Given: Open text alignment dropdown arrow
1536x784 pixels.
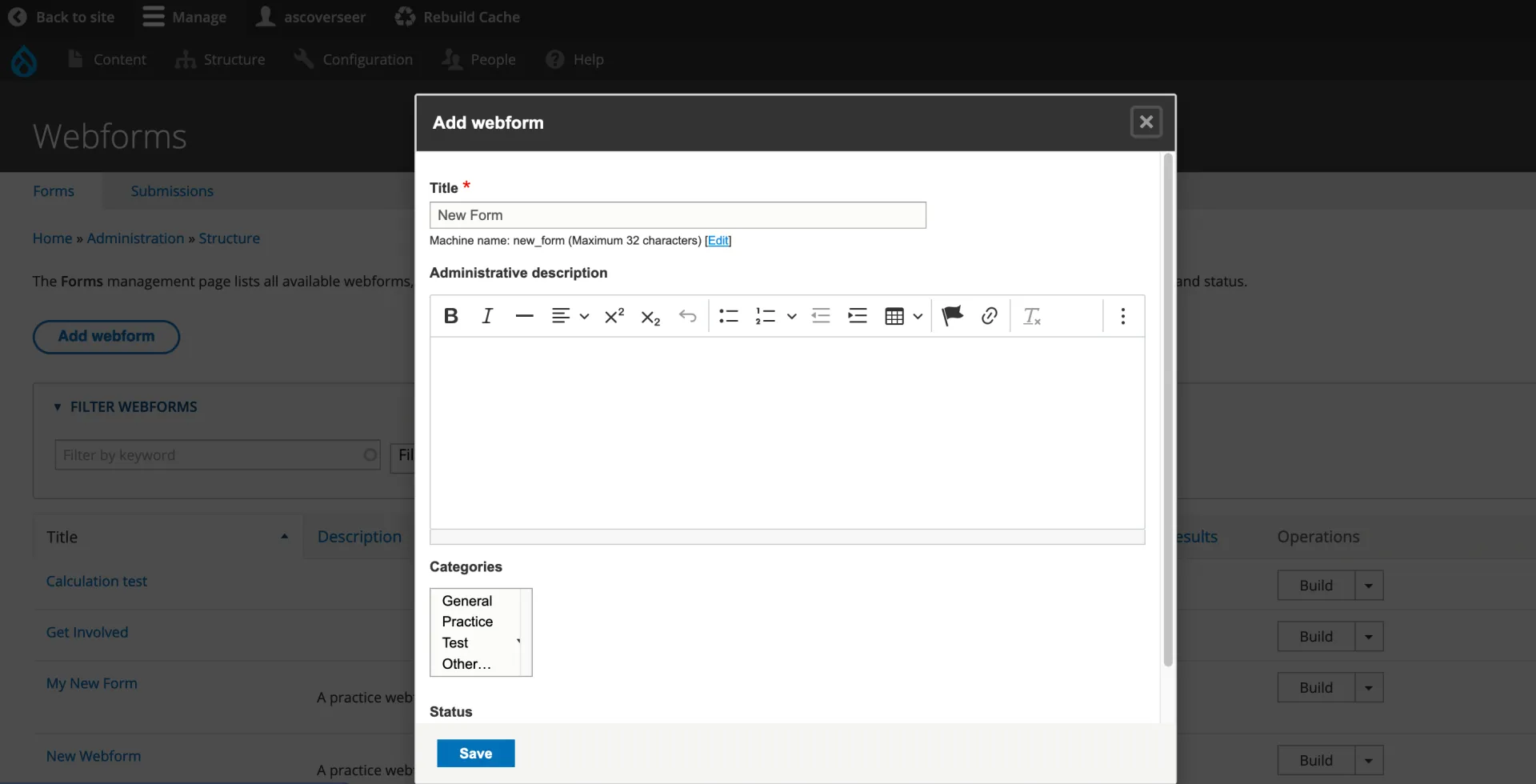Looking at the screenshot, I should coord(585,316).
